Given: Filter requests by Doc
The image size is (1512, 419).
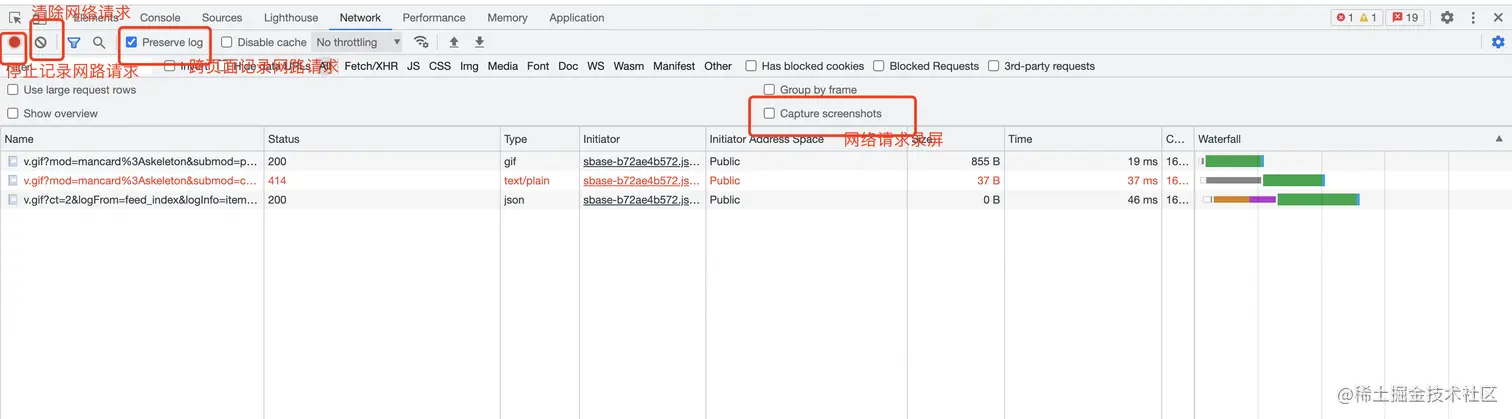Looking at the screenshot, I should pyautogui.click(x=568, y=66).
